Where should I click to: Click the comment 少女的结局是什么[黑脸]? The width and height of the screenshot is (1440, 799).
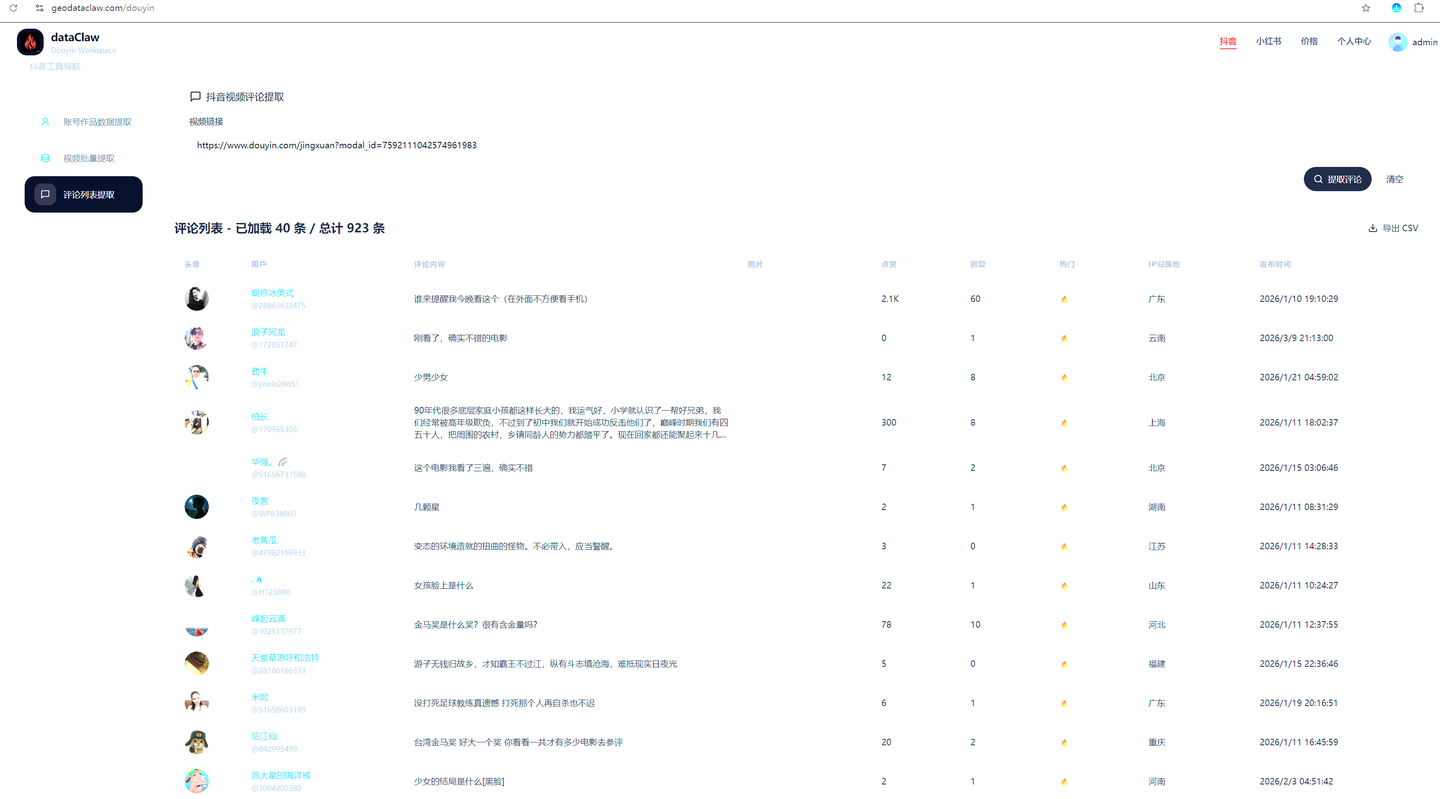pyautogui.click(x=459, y=781)
